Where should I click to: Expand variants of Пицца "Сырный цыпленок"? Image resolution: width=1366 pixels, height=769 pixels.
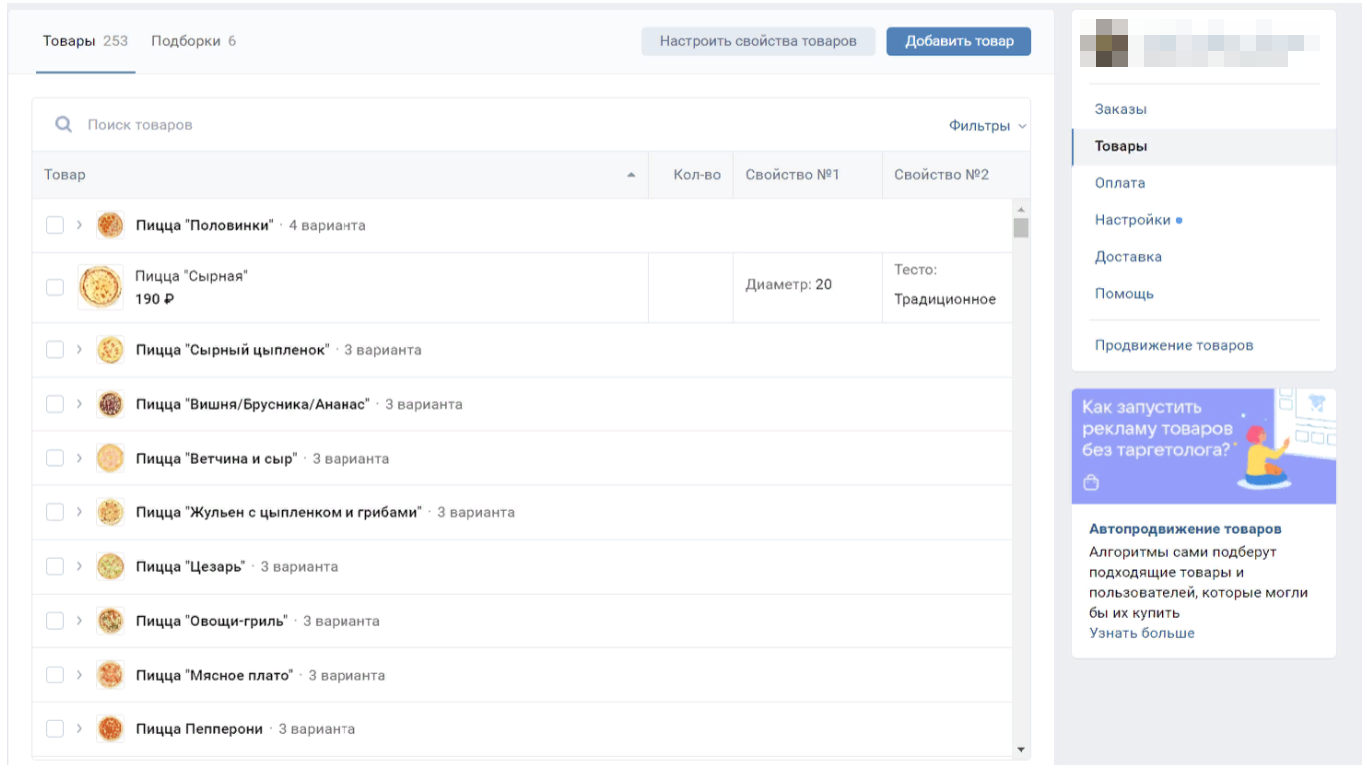coord(79,350)
